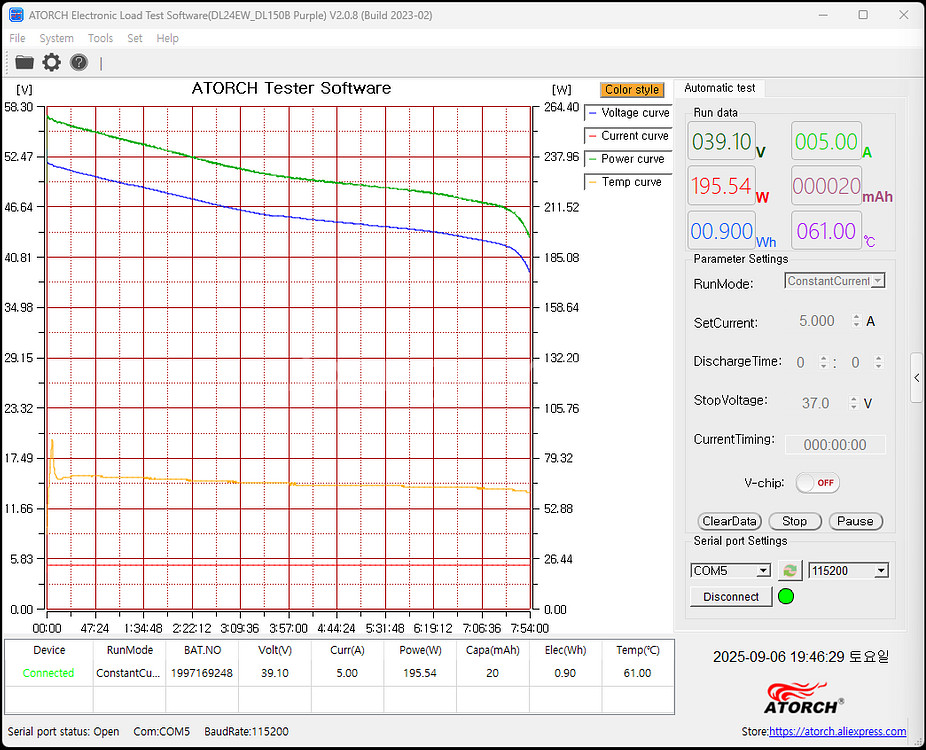
Task: Open the Help menu
Action: tap(167, 38)
